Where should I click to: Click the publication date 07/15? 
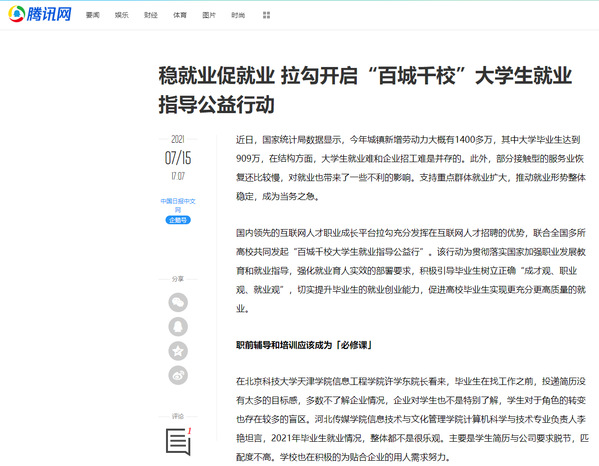tap(178, 158)
